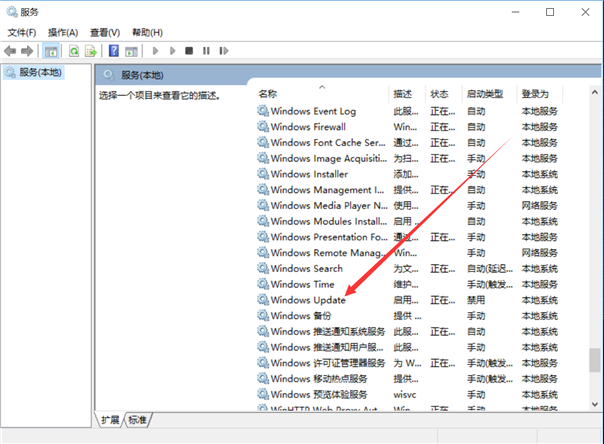
Task: Click the second play arrow toolbar icon
Action: (x=172, y=51)
